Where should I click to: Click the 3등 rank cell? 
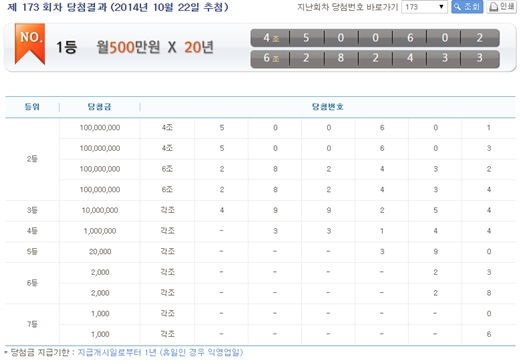32,210
